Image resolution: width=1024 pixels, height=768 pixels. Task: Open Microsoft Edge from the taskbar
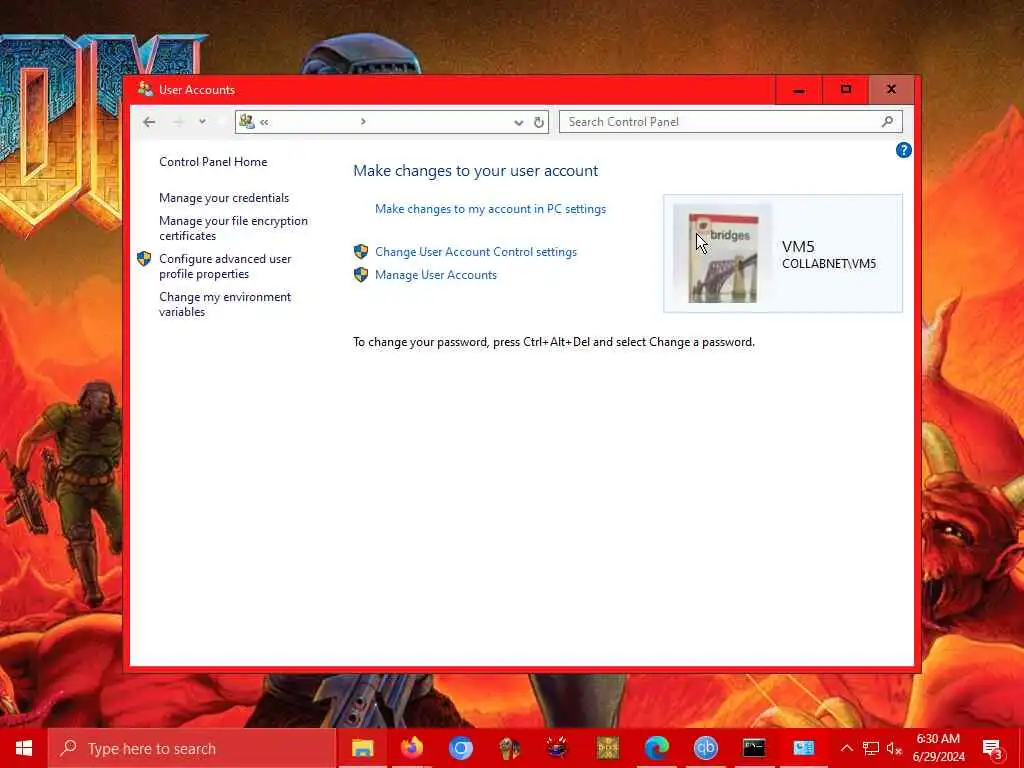pyautogui.click(x=656, y=748)
